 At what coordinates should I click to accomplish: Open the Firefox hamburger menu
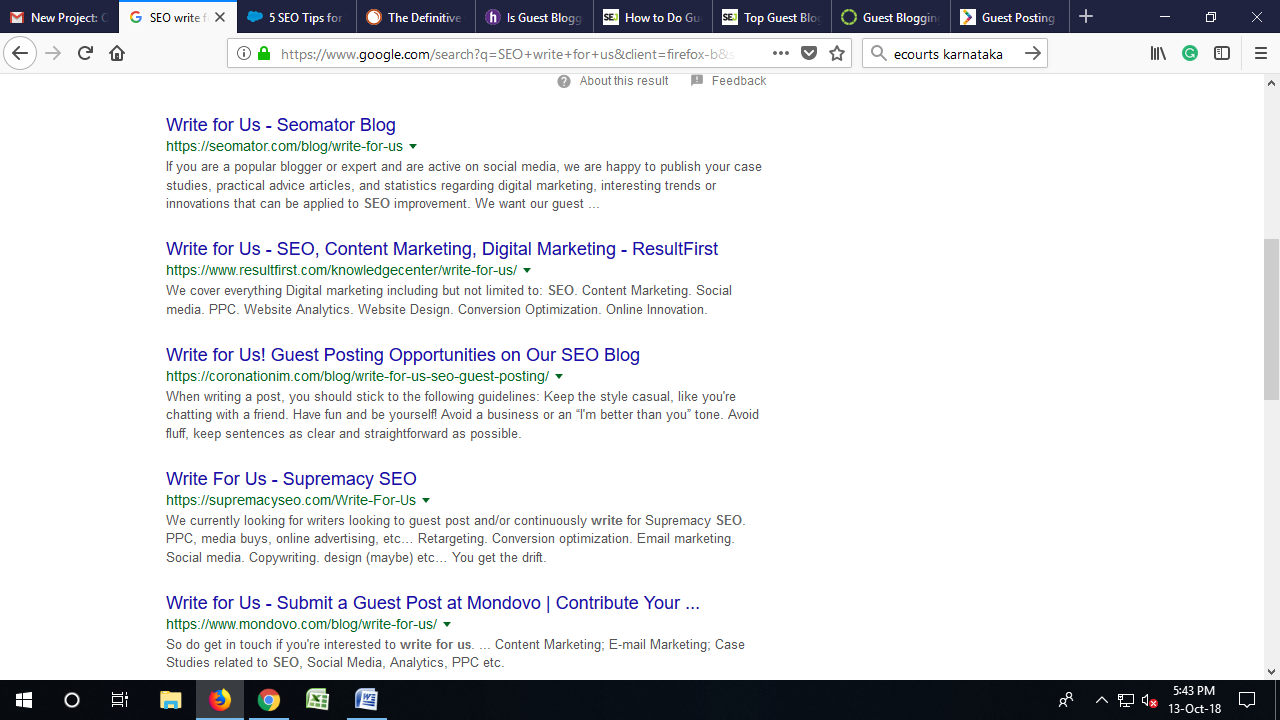click(x=1260, y=54)
